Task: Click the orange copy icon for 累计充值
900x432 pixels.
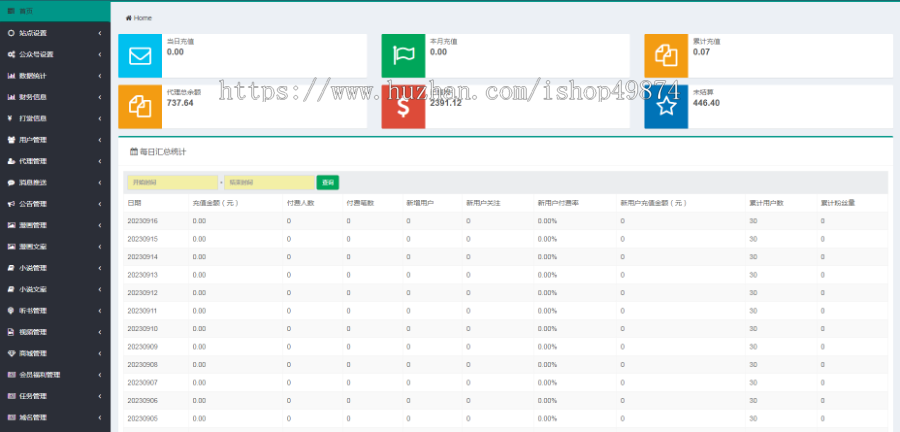Action: pos(665,56)
